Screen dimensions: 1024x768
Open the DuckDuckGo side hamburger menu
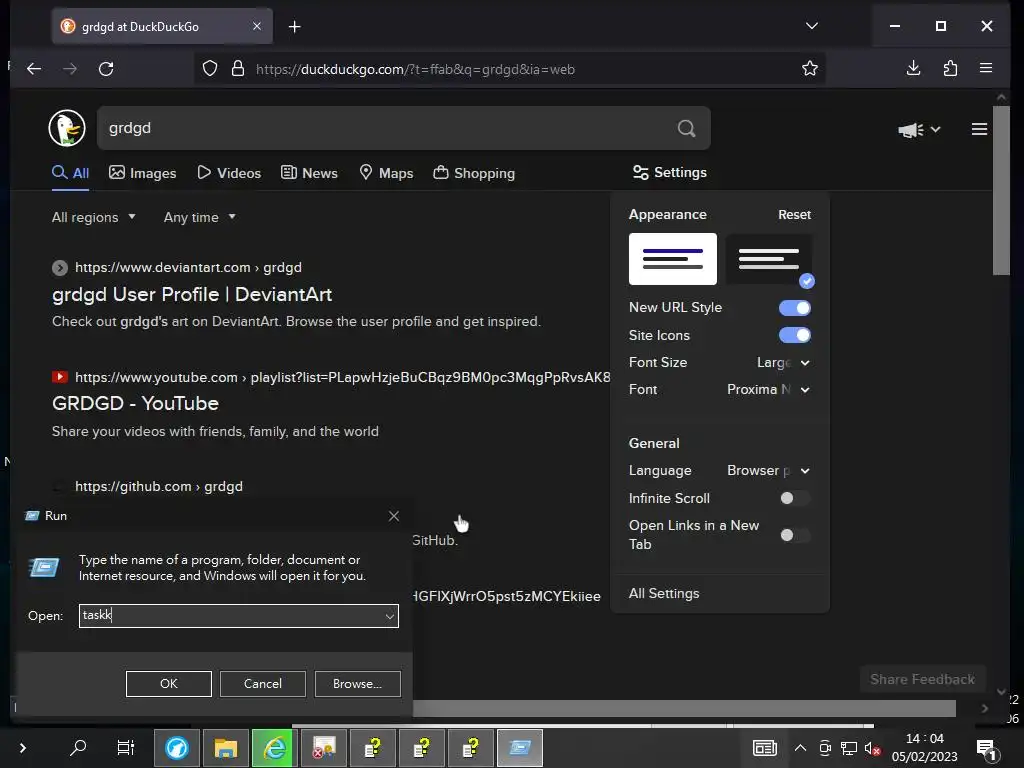979,129
